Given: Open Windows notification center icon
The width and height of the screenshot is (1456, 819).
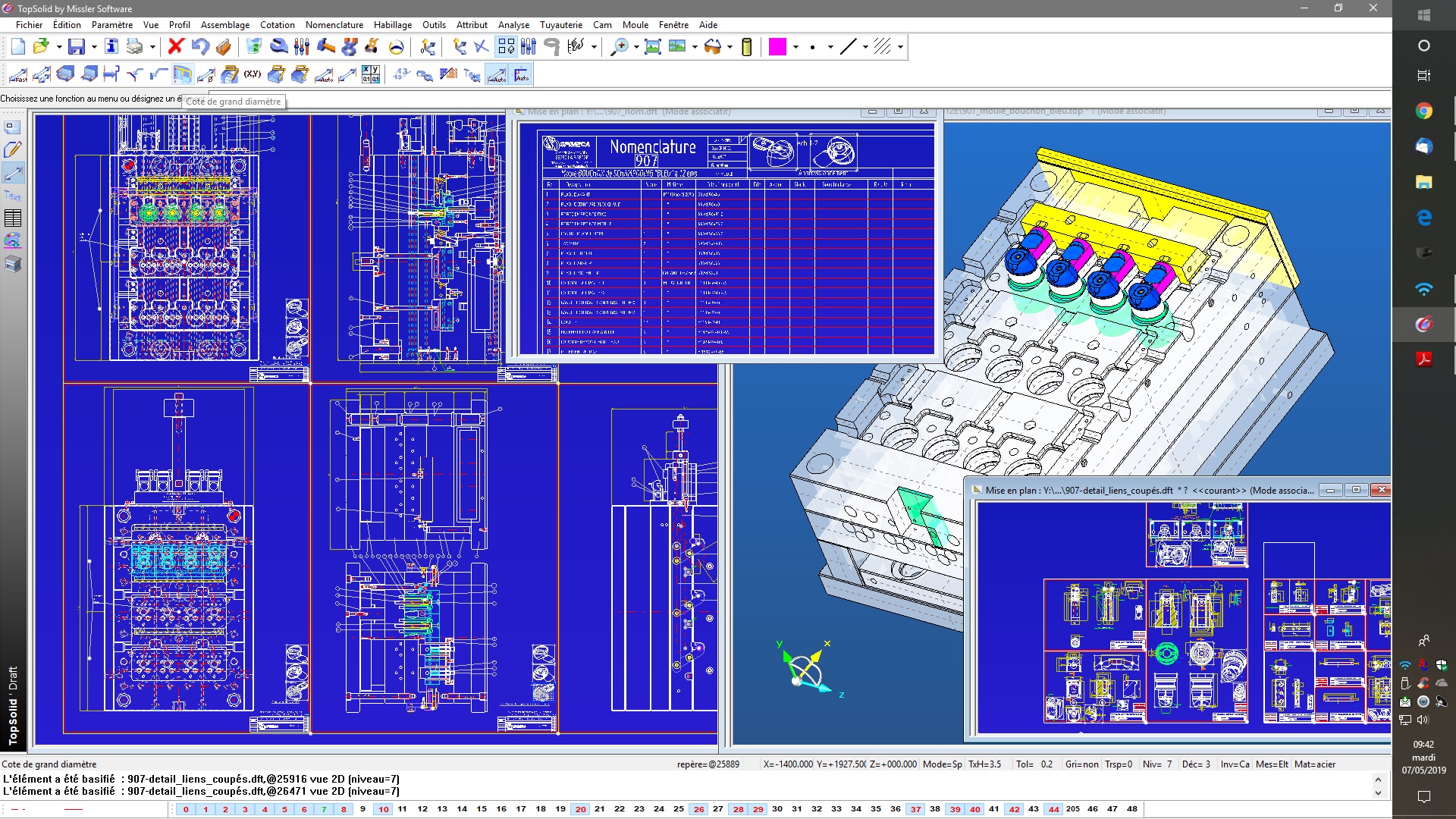Looking at the screenshot, I should point(1423,796).
